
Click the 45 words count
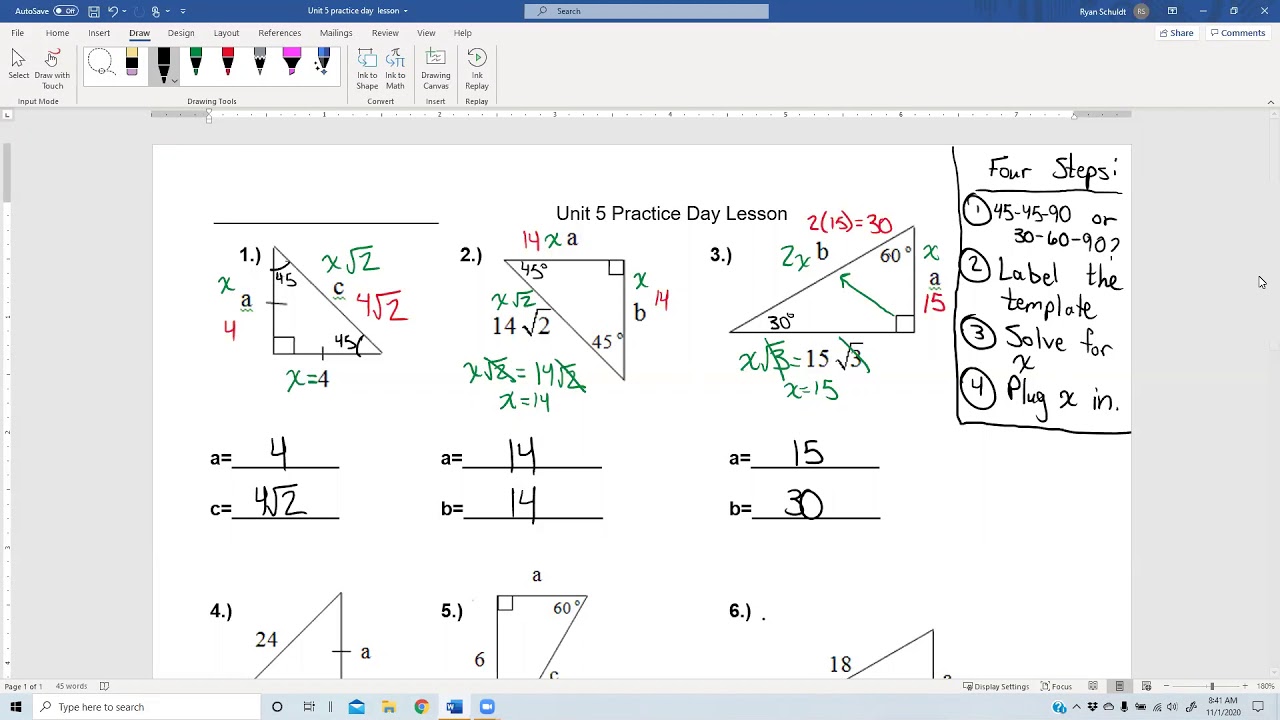point(70,686)
